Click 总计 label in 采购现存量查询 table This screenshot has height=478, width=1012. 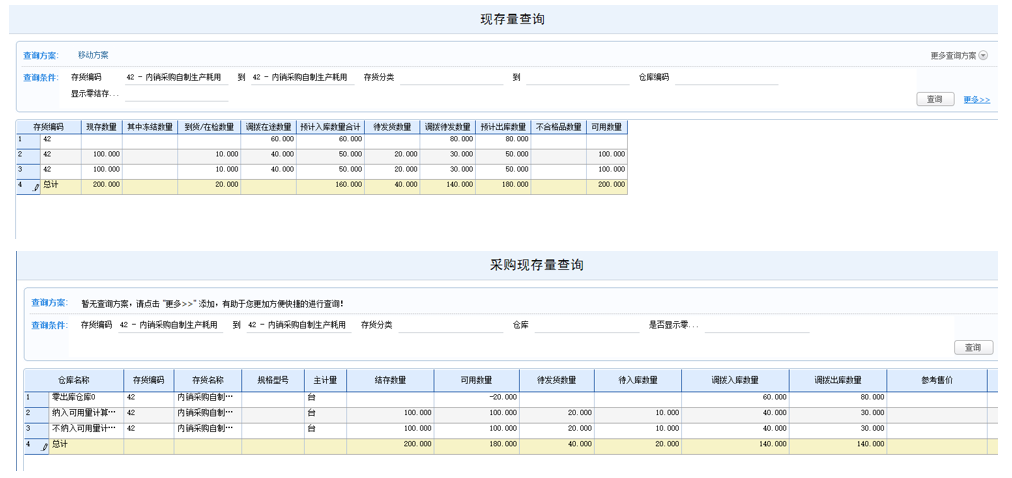pos(59,444)
